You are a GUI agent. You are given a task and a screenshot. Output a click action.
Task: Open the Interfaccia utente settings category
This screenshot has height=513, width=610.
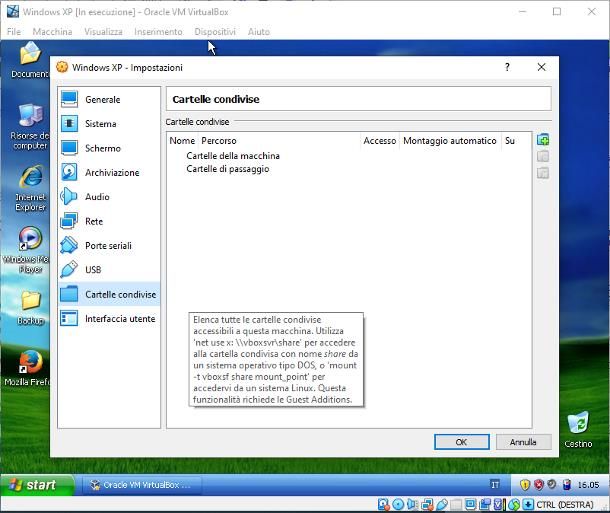109,319
